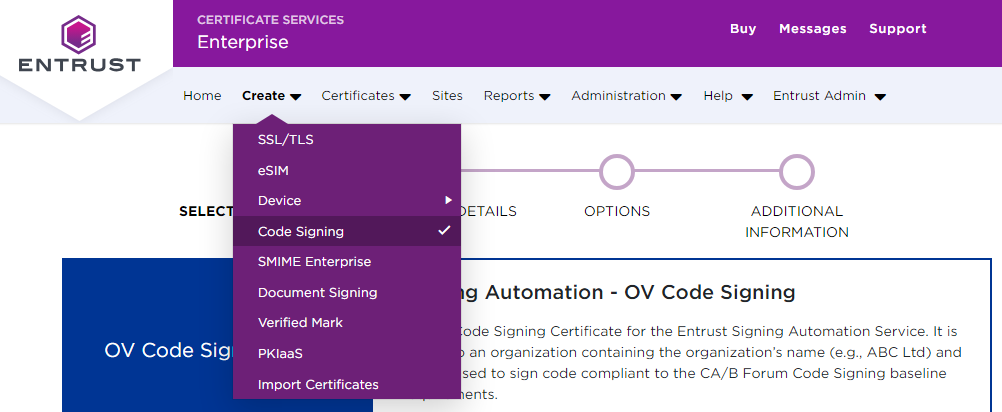
Task: Open the Entrust Admin account menu
Action: tap(829, 96)
